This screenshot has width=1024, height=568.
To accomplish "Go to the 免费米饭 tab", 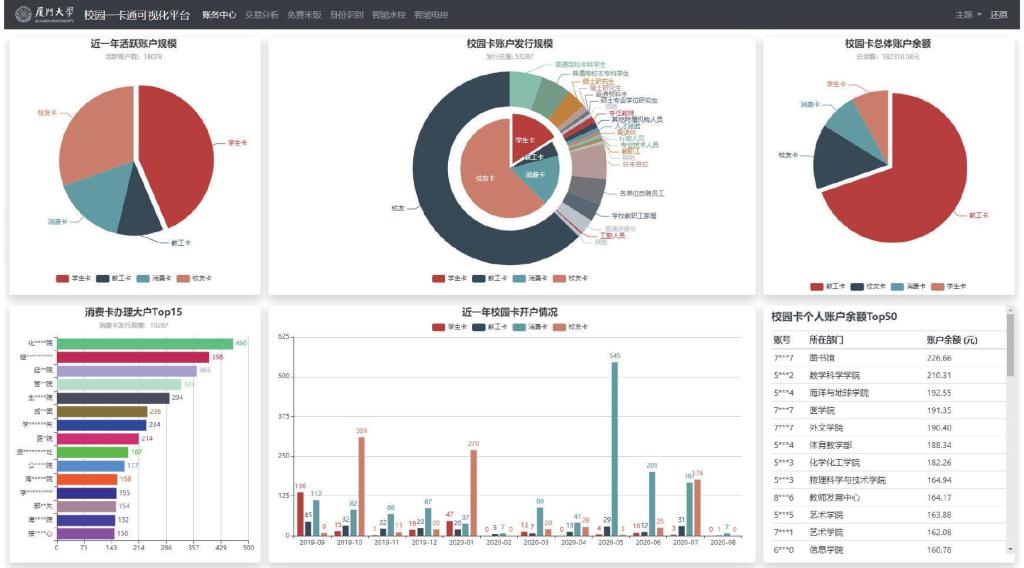I will coord(304,15).
